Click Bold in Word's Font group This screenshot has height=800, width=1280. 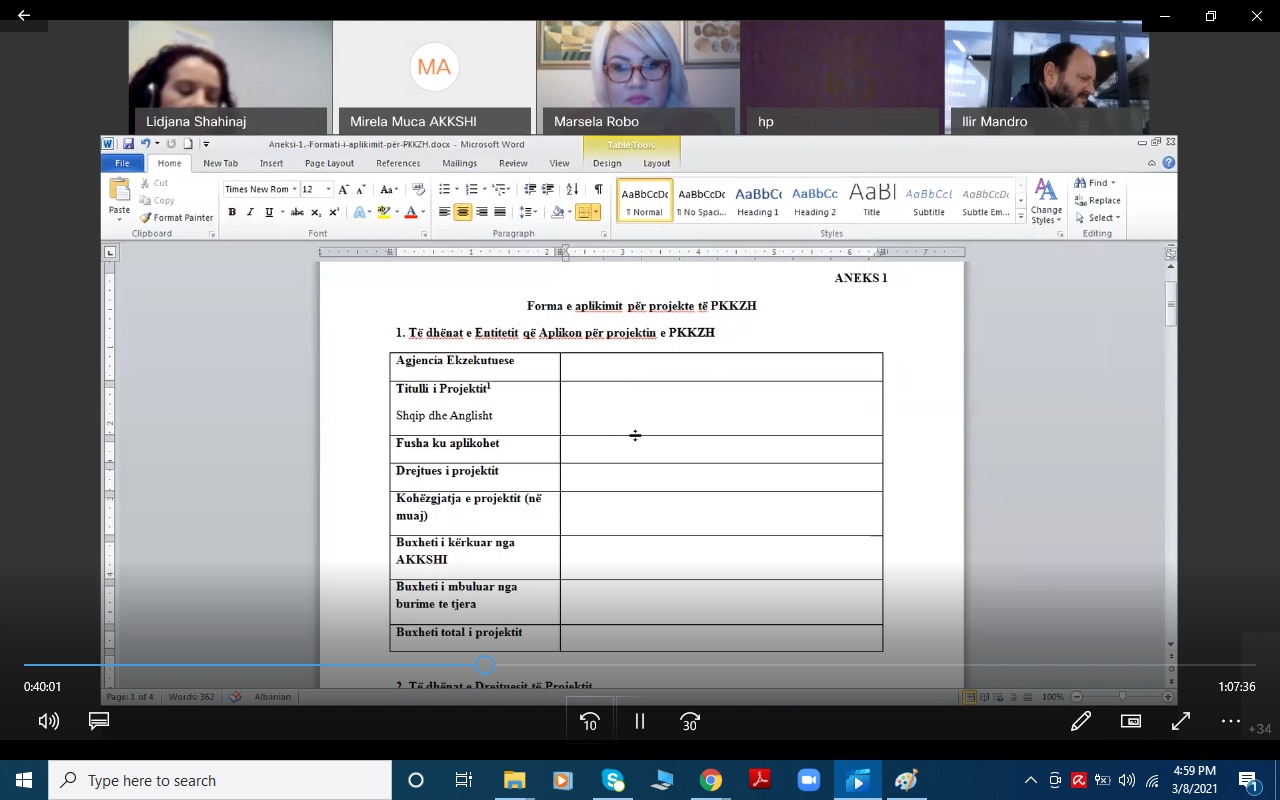[x=232, y=212]
